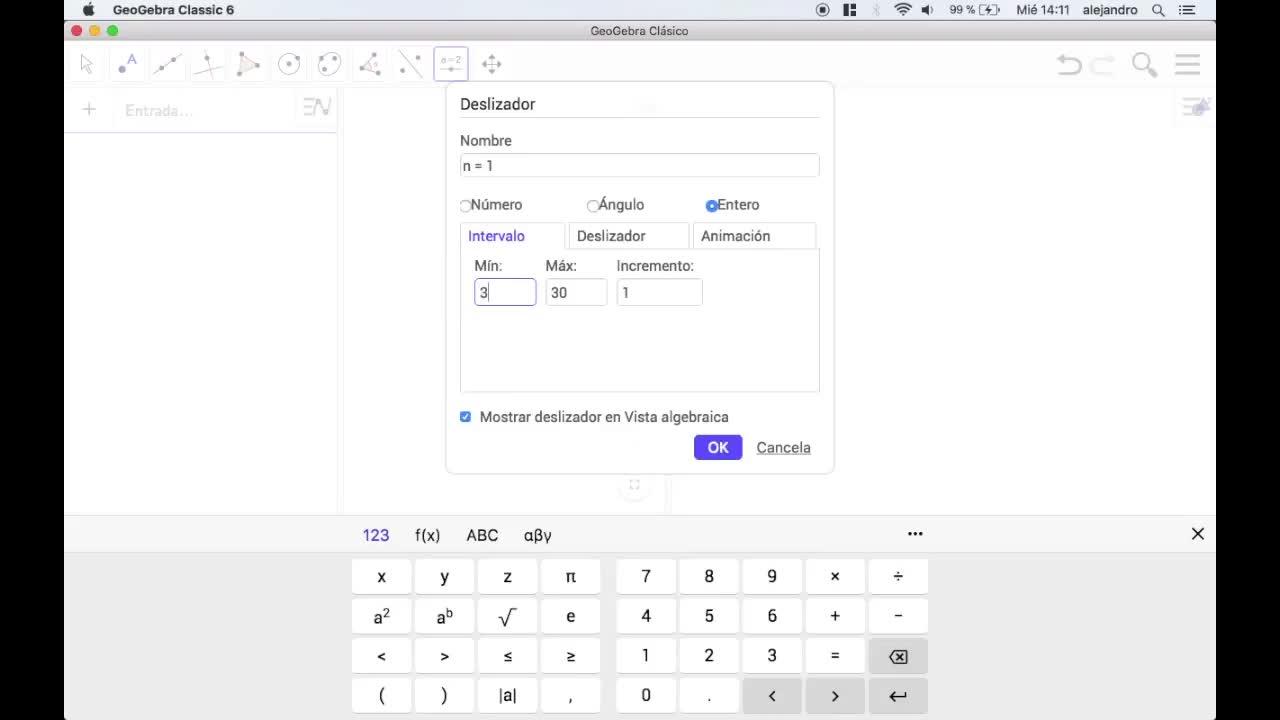Tap the multiplication × key
Viewport: 1280px width, 720px height.
(x=835, y=576)
